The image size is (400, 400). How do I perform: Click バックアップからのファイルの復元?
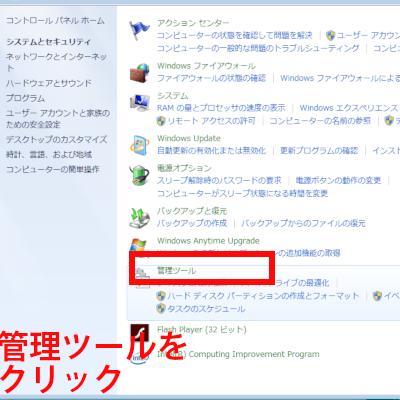pyautogui.click(x=303, y=223)
